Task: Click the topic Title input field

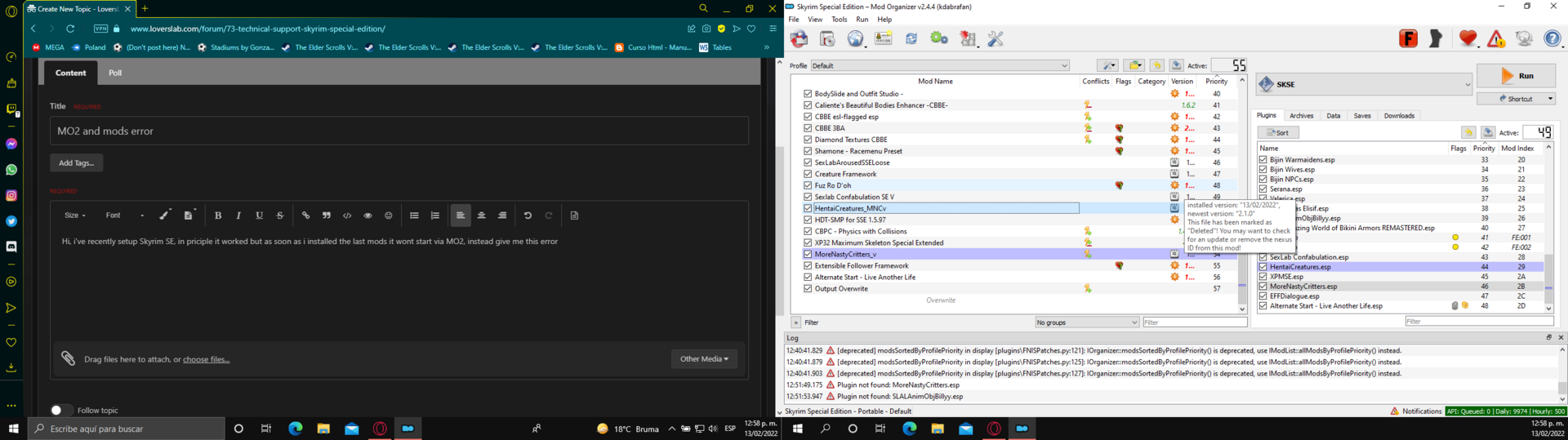Action: pyautogui.click(x=399, y=131)
